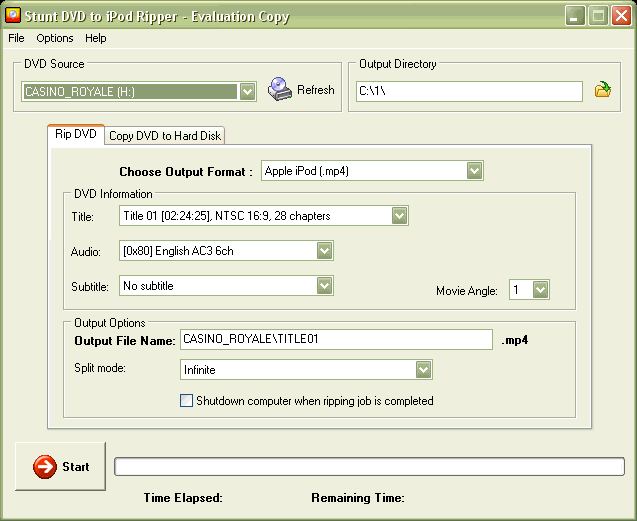Select the Rip DVD tab
This screenshot has width=637, height=521.
pyautogui.click(x=76, y=134)
